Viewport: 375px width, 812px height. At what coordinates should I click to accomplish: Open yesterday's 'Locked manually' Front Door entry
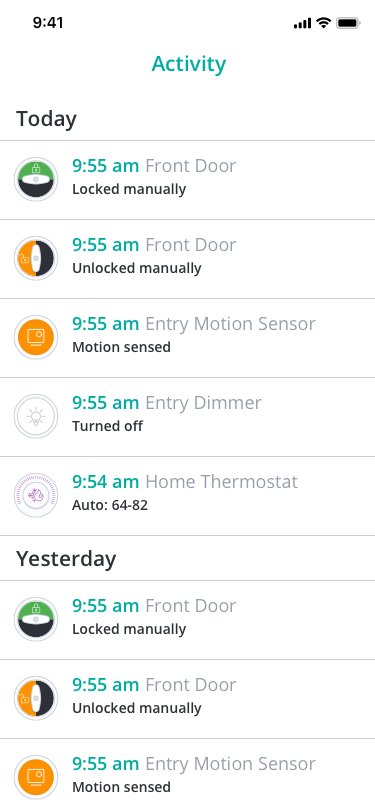[188, 620]
